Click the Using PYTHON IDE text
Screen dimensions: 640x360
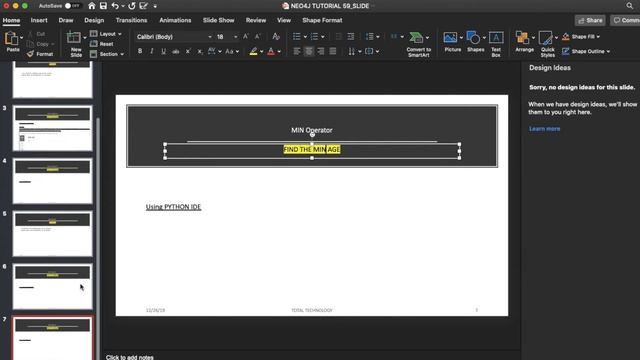pyautogui.click(x=173, y=207)
